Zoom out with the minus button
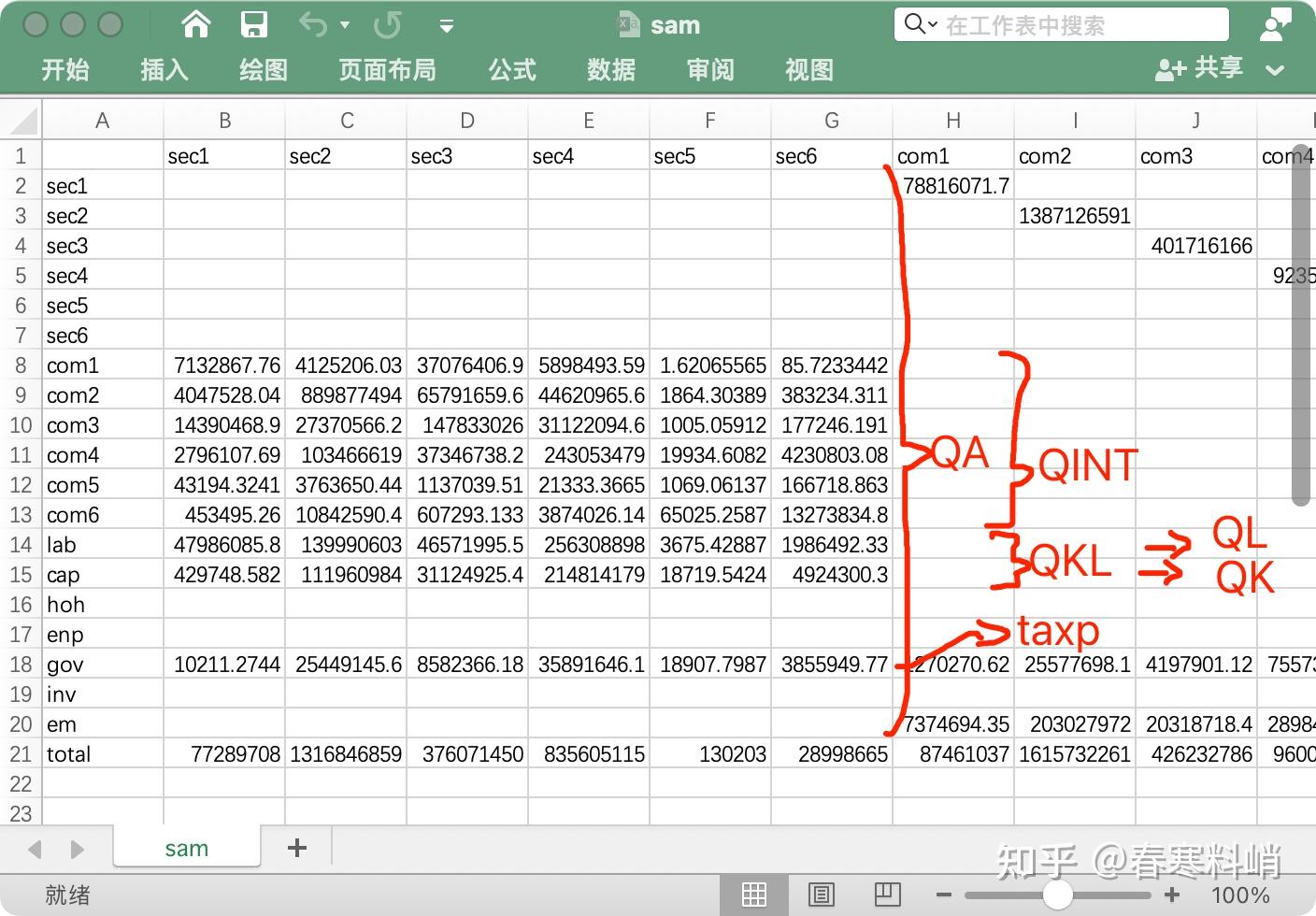The image size is (1316, 916). 944,895
